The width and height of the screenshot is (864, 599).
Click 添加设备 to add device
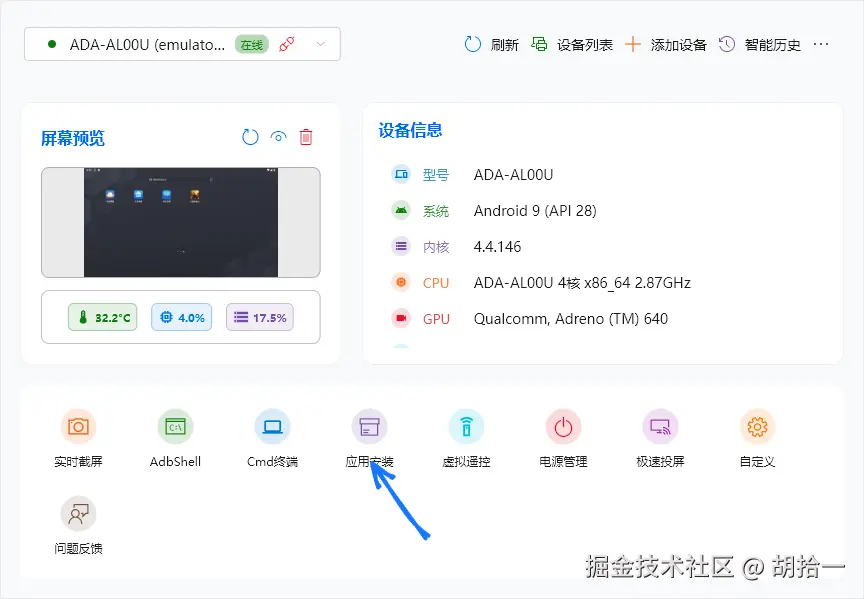[x=666, y=45]
